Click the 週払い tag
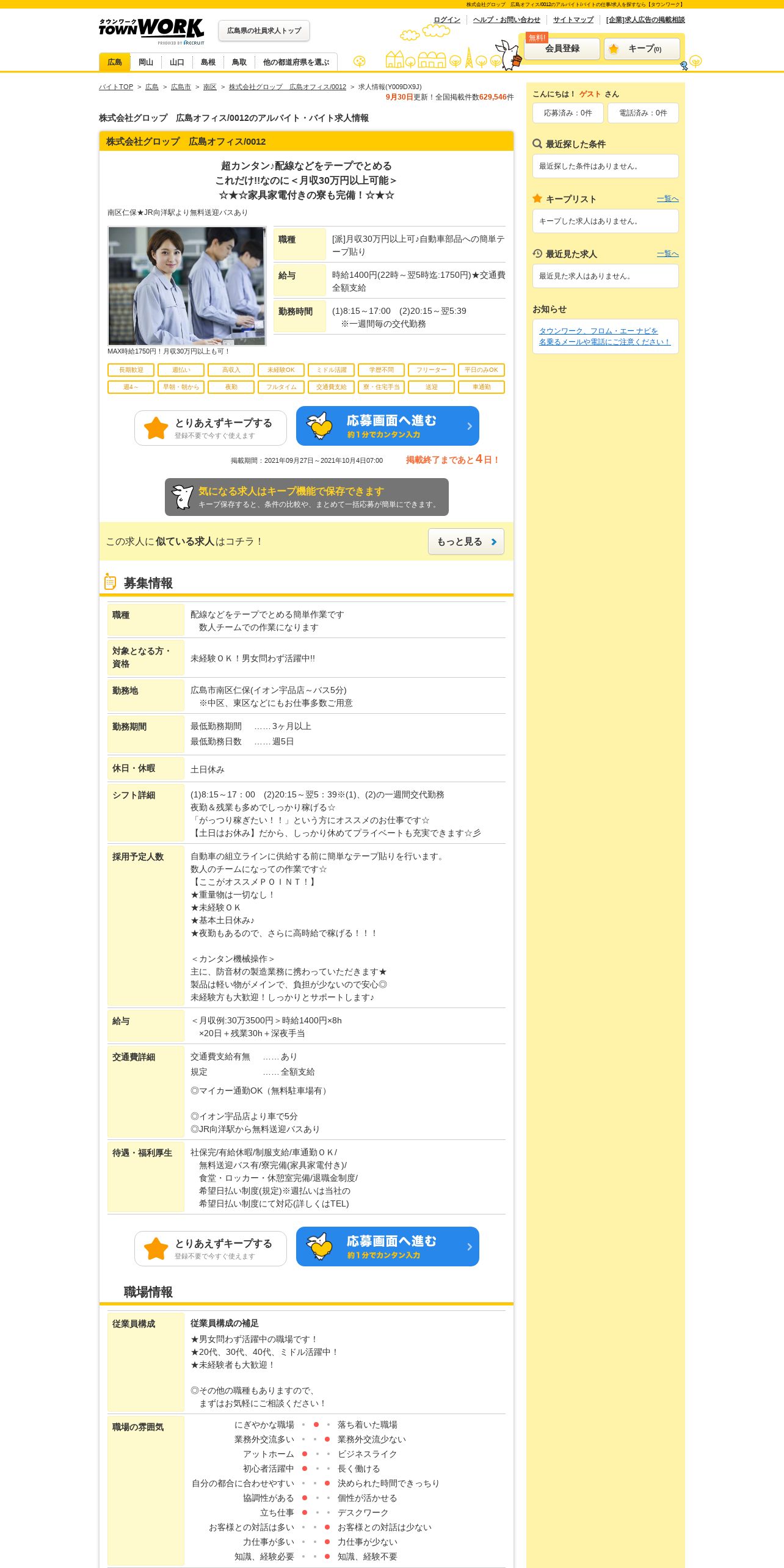 181,370
